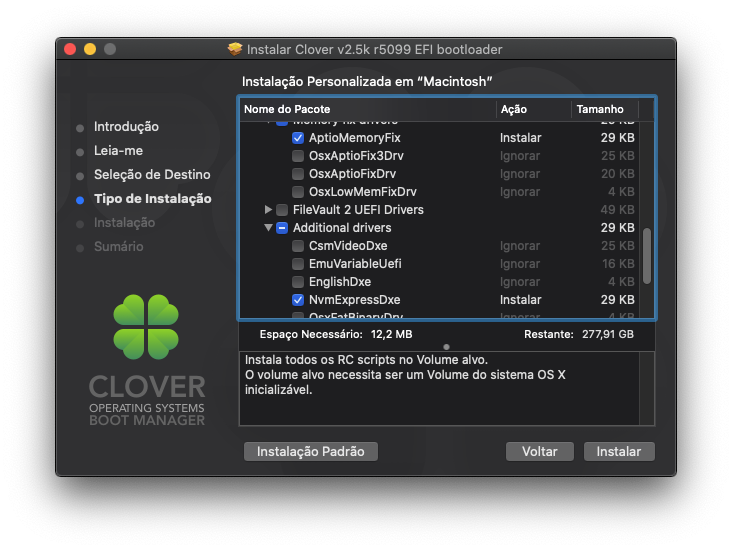Select the Tipo de Instalação step
732x550 pixels.
[x=153, y=198]
